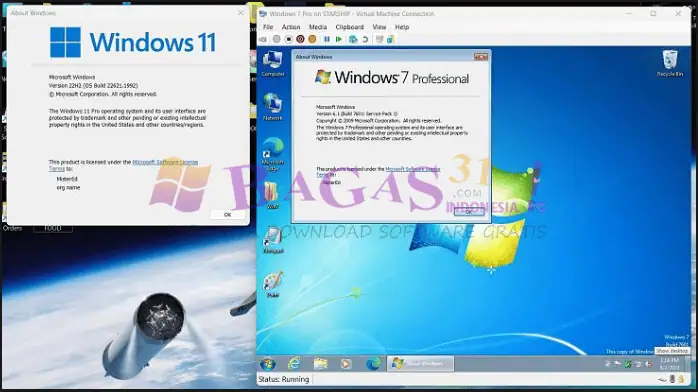698x392 pixels.
Task: Open the File menu in VM Connection
Action: tap(268, 27)
